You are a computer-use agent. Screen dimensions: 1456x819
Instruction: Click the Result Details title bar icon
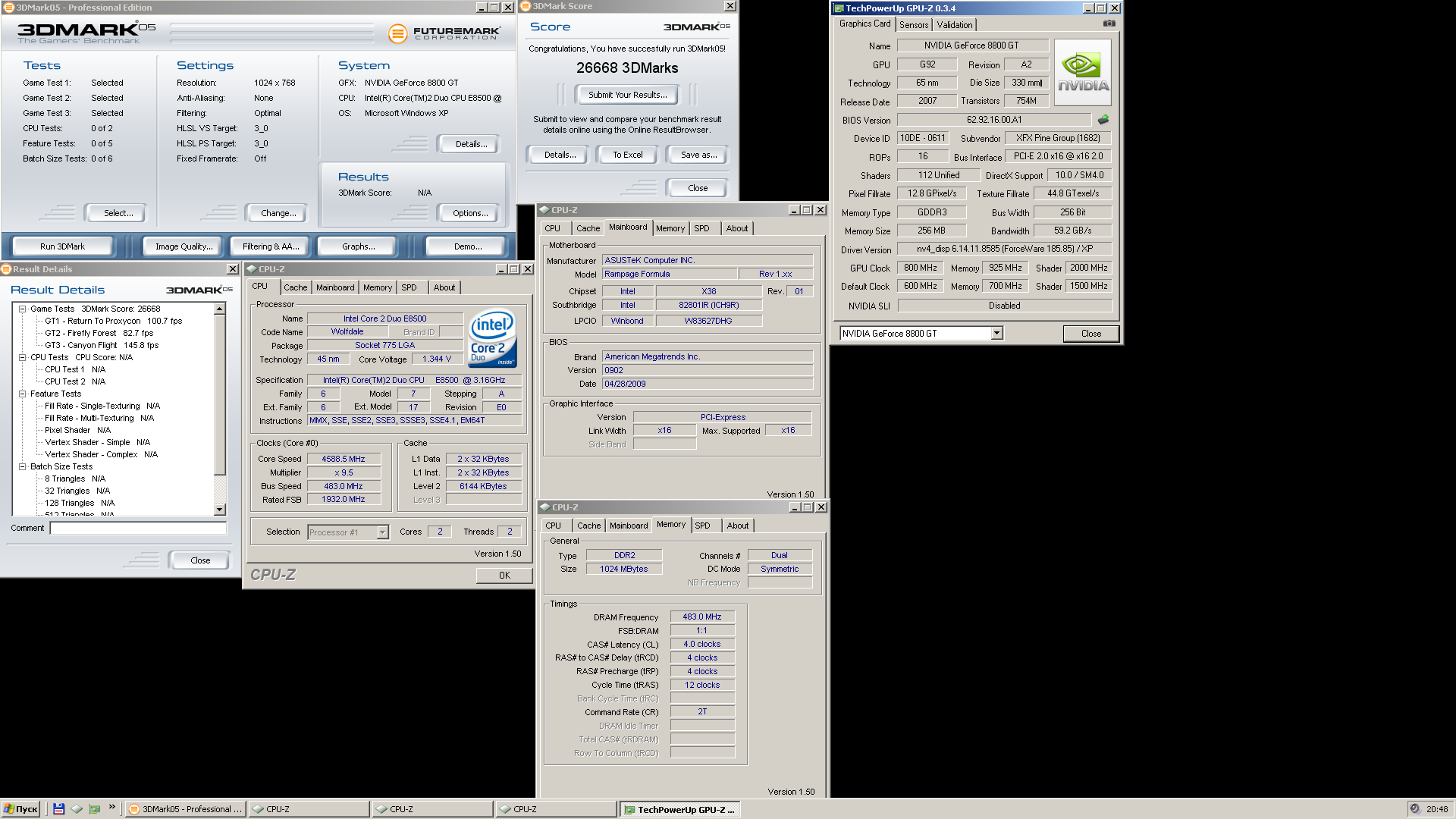coord(6,269)
